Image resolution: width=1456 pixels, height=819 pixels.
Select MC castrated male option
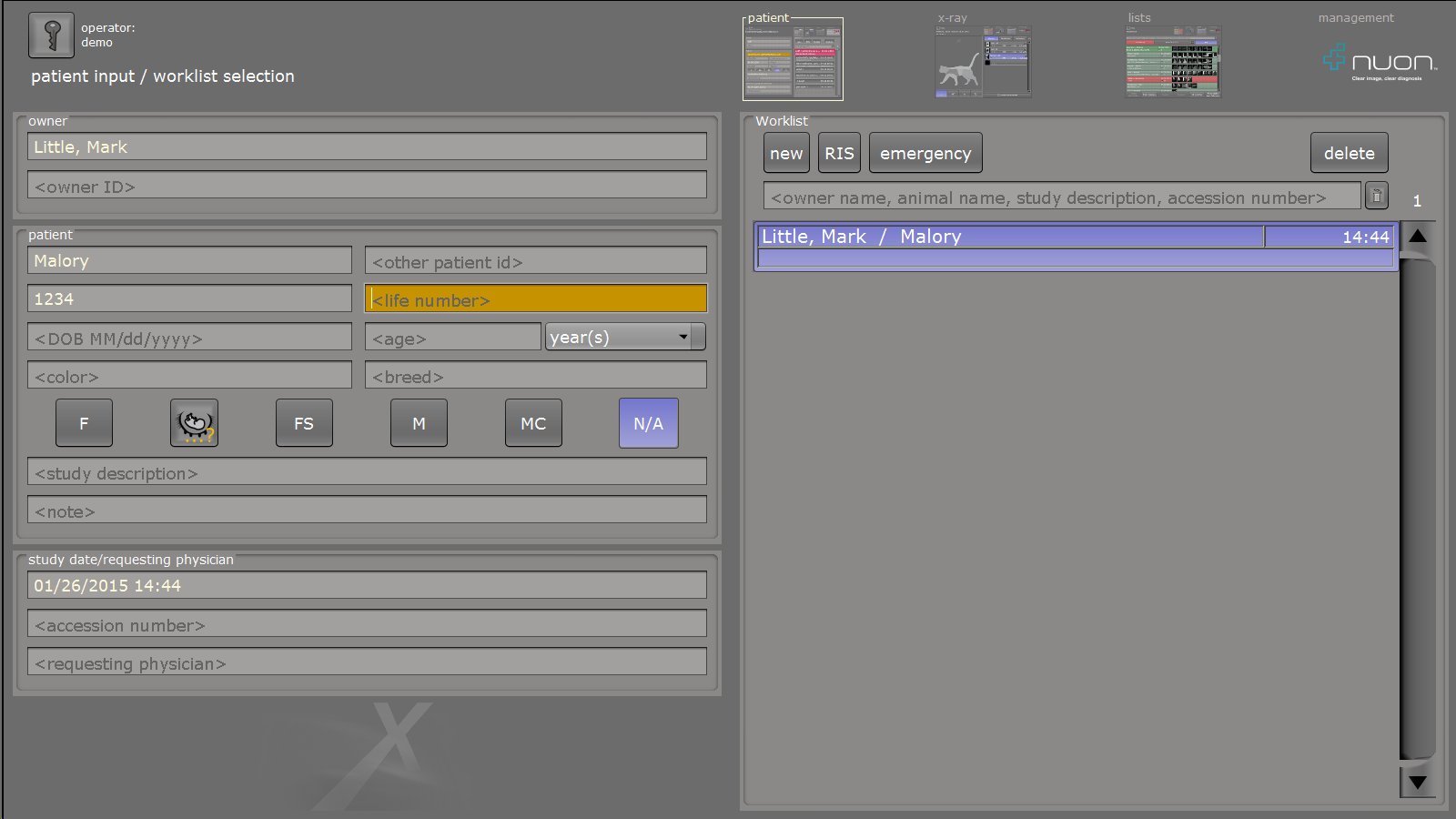point(533,423)
